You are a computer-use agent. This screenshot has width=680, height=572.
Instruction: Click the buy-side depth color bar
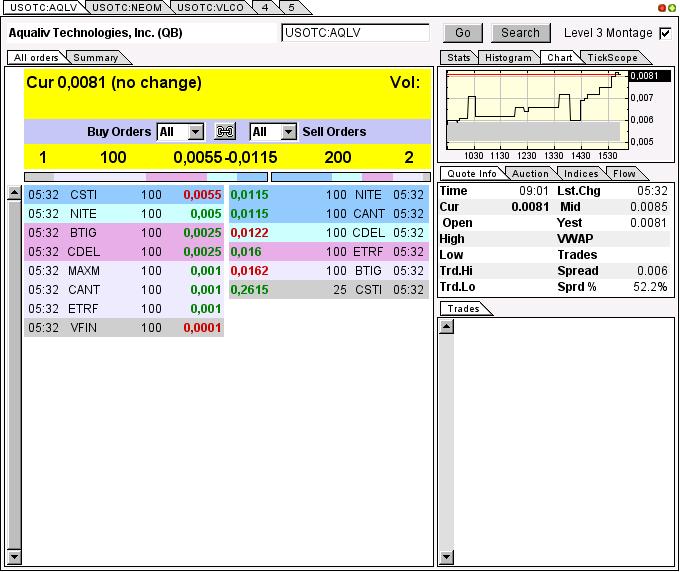pyautogui.click(x=146, y=177)
